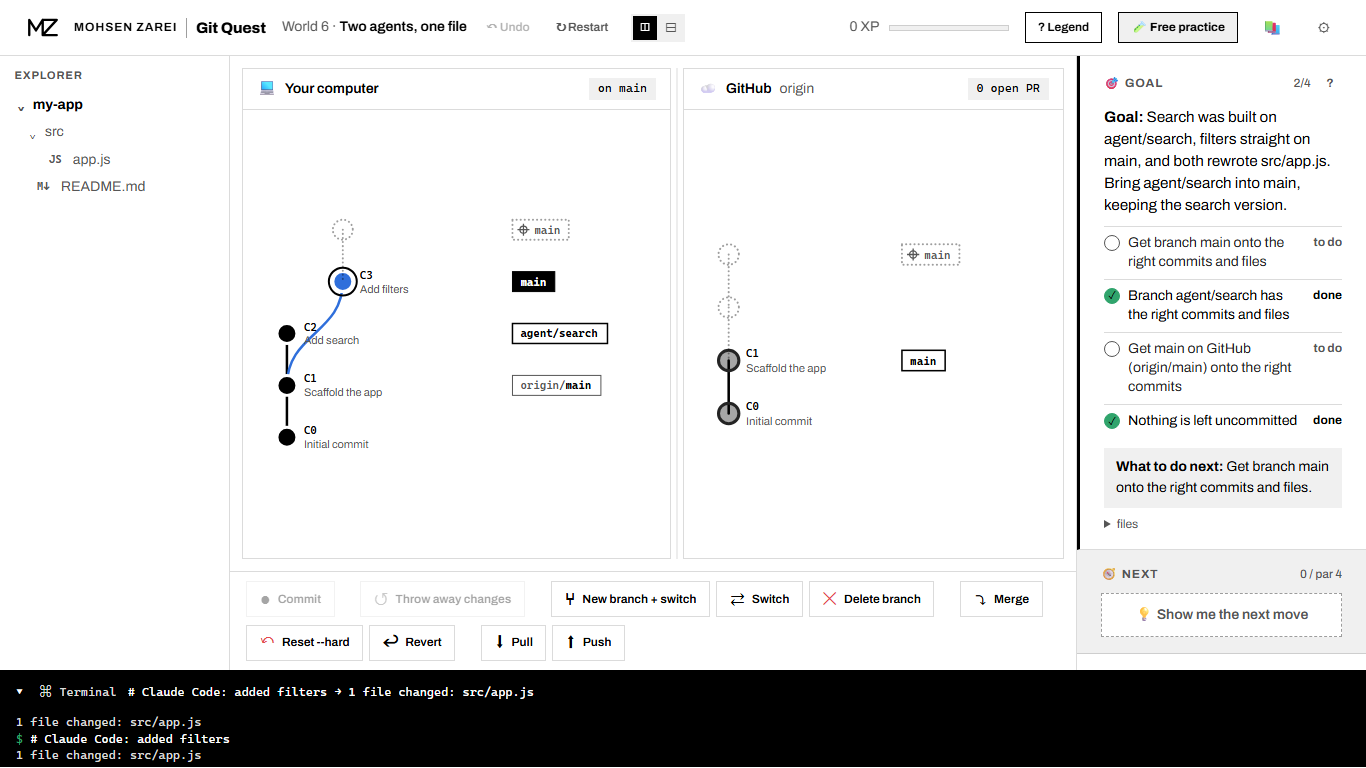Click the Switch branch button
Image resolution: width=1366 pixels, height=768 pixels.
coord(760,599)
